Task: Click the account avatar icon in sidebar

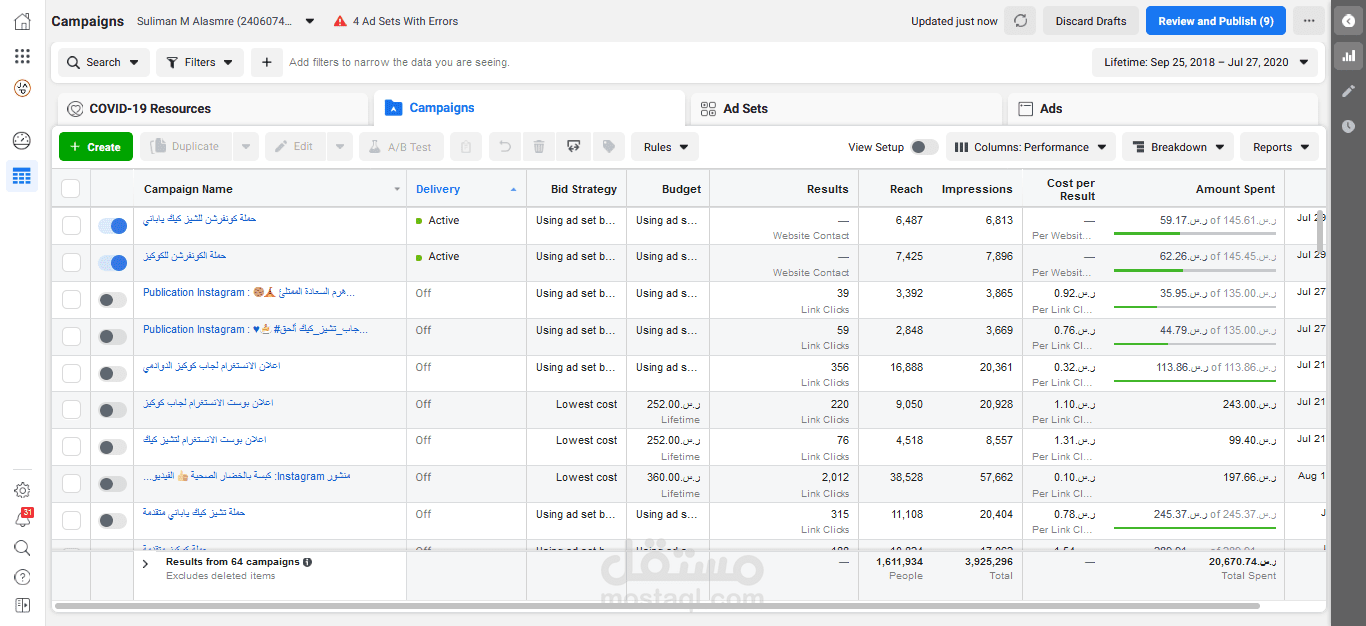Action: pos(22,88)
